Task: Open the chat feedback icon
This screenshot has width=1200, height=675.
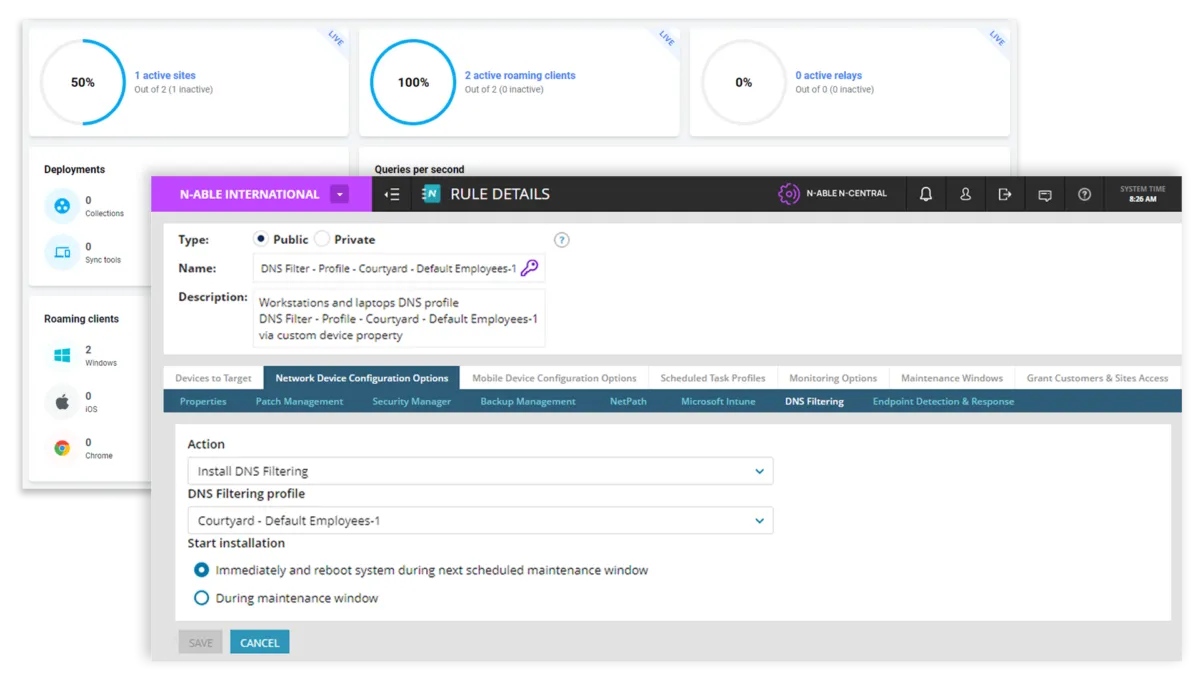Action: point(1045,195)
